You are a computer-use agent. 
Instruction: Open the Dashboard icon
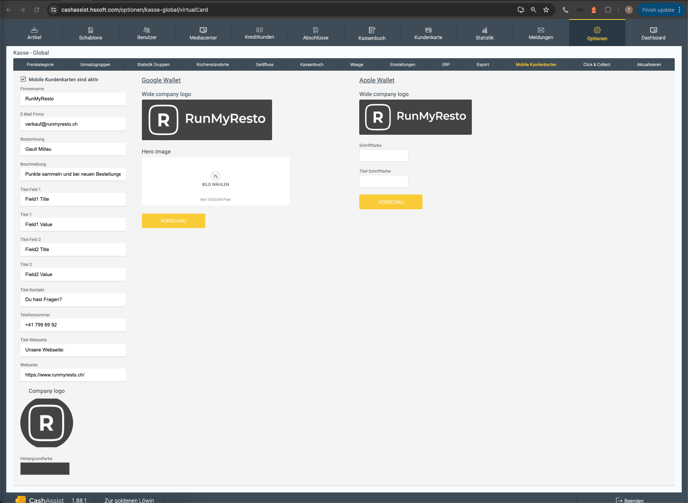(653, 30)
